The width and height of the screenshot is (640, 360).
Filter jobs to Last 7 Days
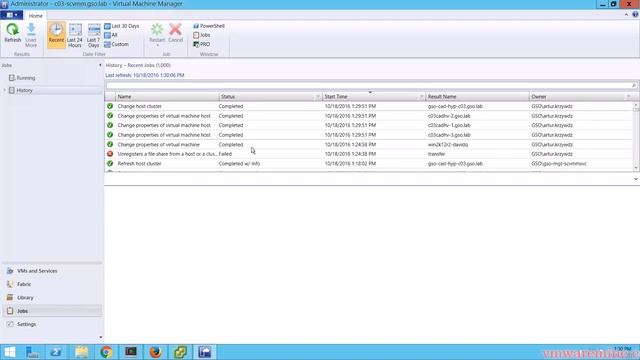pyautogui.click(x=93, y=36)
